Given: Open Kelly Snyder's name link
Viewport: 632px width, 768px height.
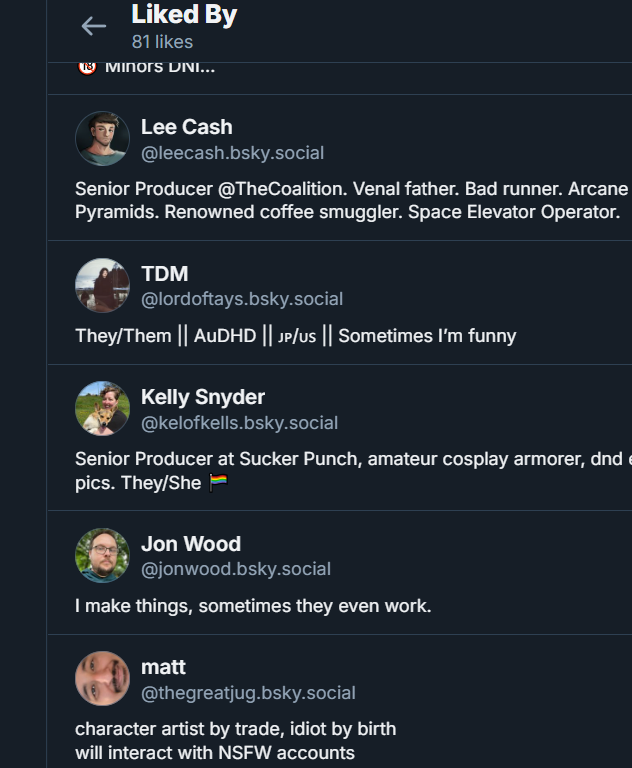Looking at the screenshot, I should [x=202, y=397].
